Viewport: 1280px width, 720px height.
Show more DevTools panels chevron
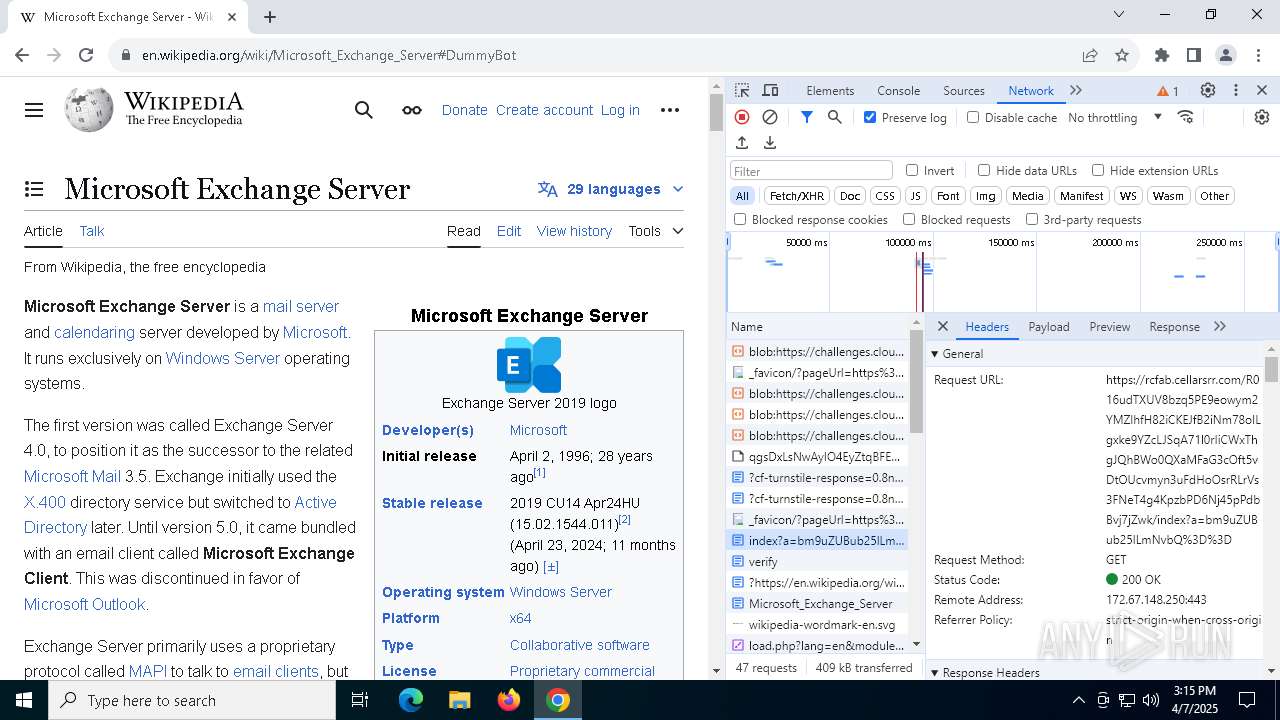pyautogui.click(x=1076, y=90)
